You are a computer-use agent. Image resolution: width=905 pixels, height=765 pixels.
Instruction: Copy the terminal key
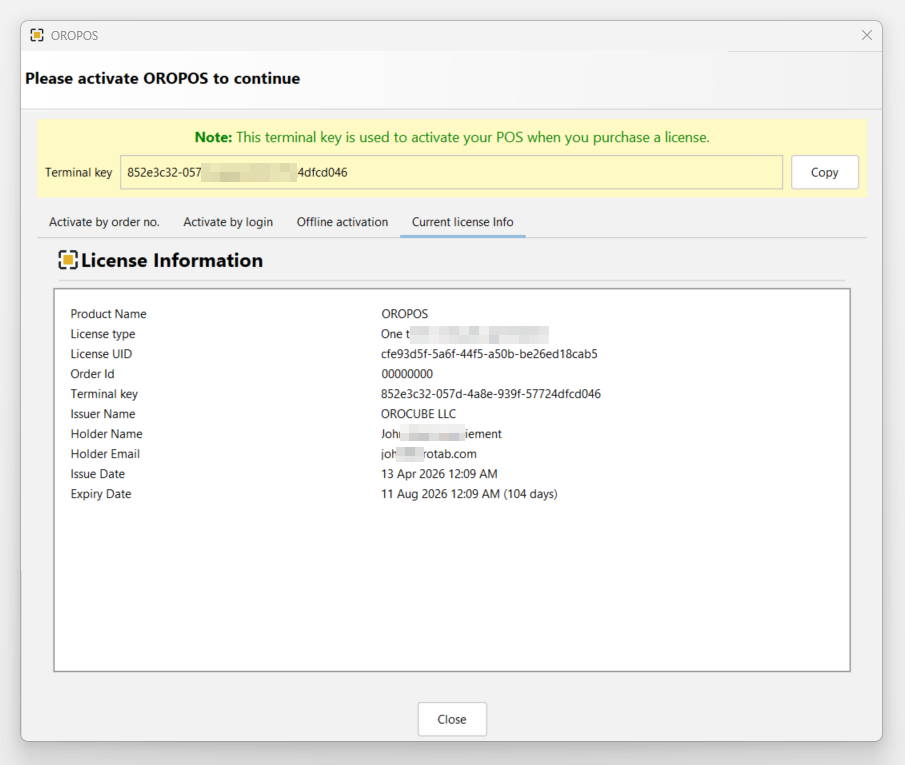[824, 172]
